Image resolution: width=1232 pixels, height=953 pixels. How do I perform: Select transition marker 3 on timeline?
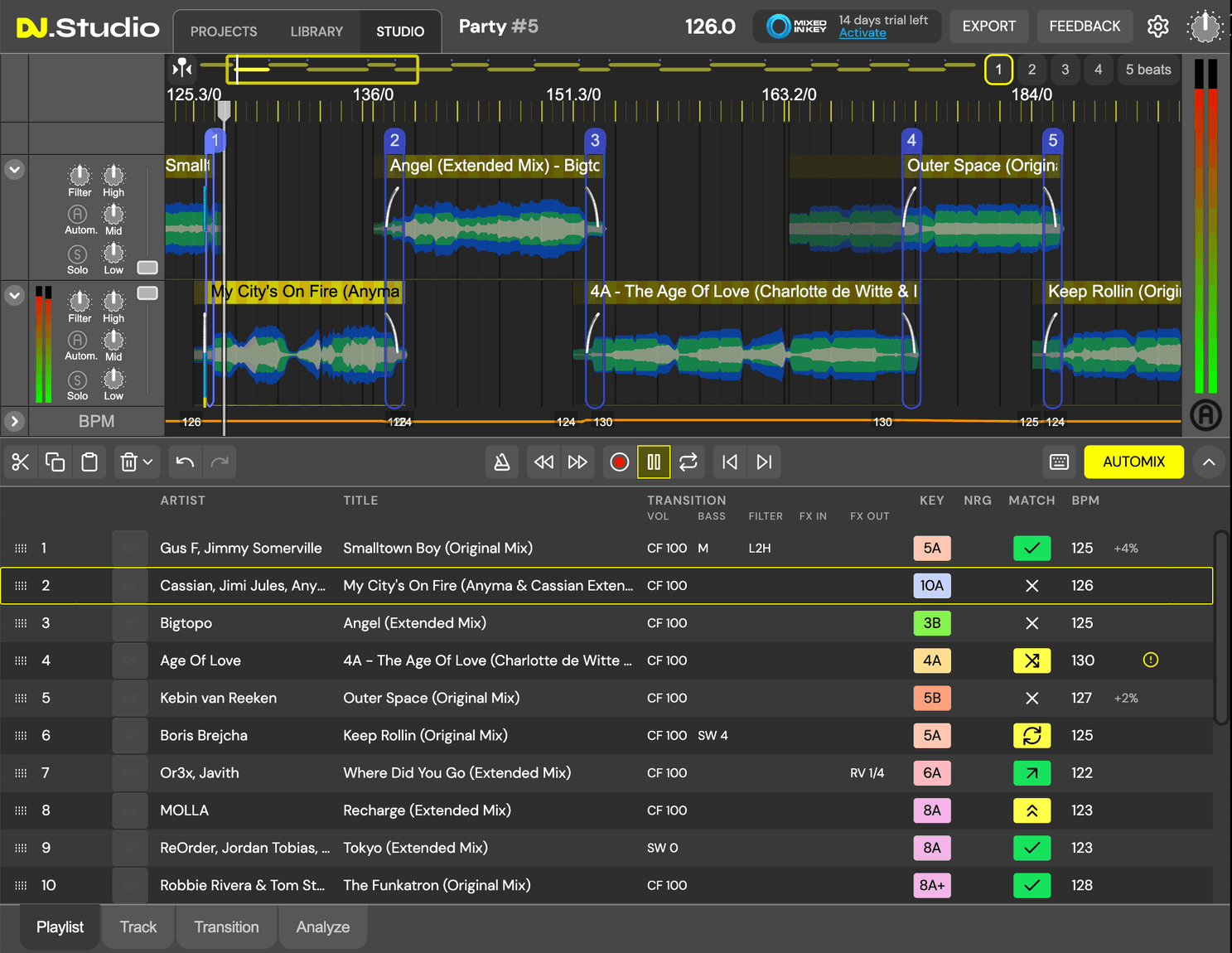pyautogui.click(x=595, y=140)
